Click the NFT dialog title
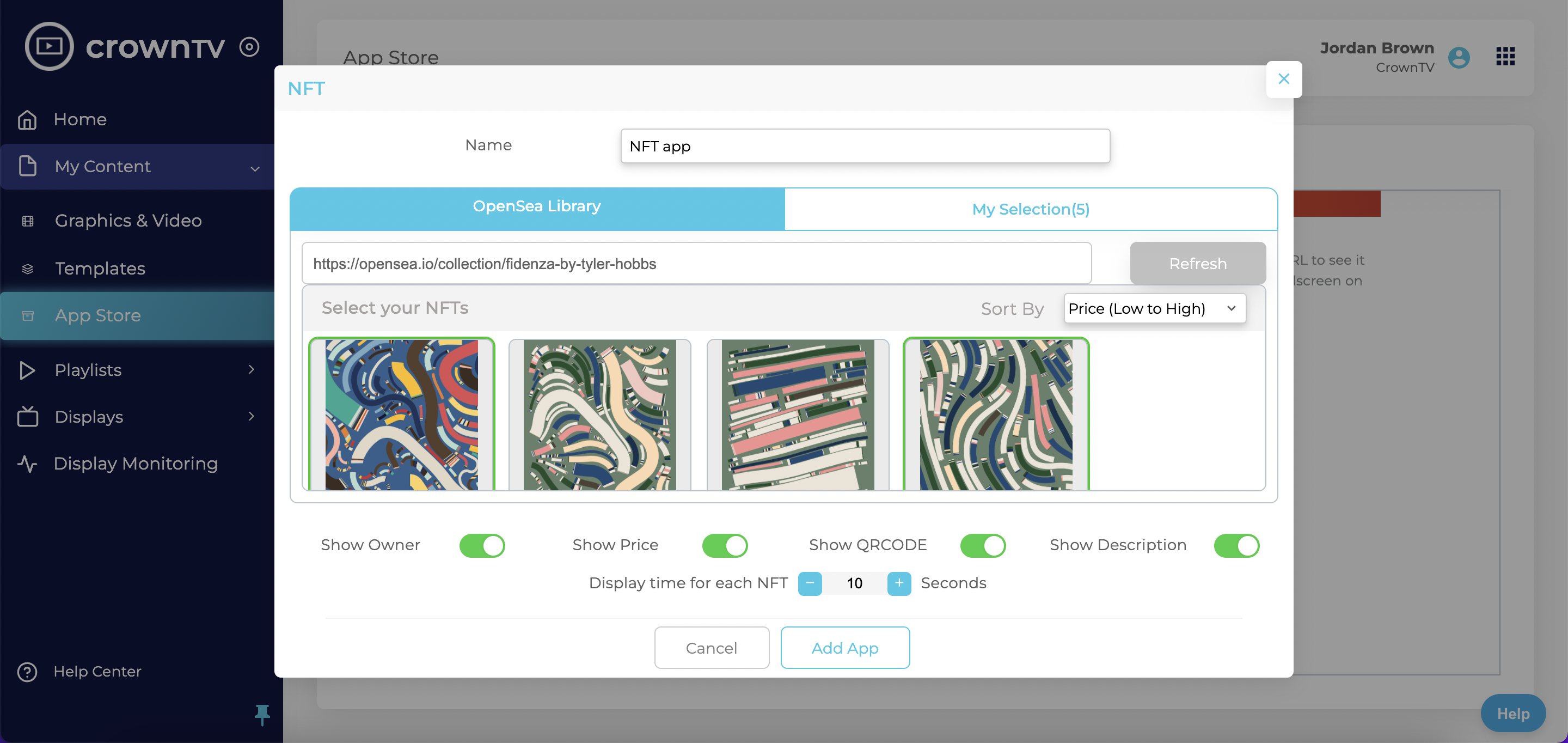This screenshot has height=743, width=1568. tap(306, 89)
